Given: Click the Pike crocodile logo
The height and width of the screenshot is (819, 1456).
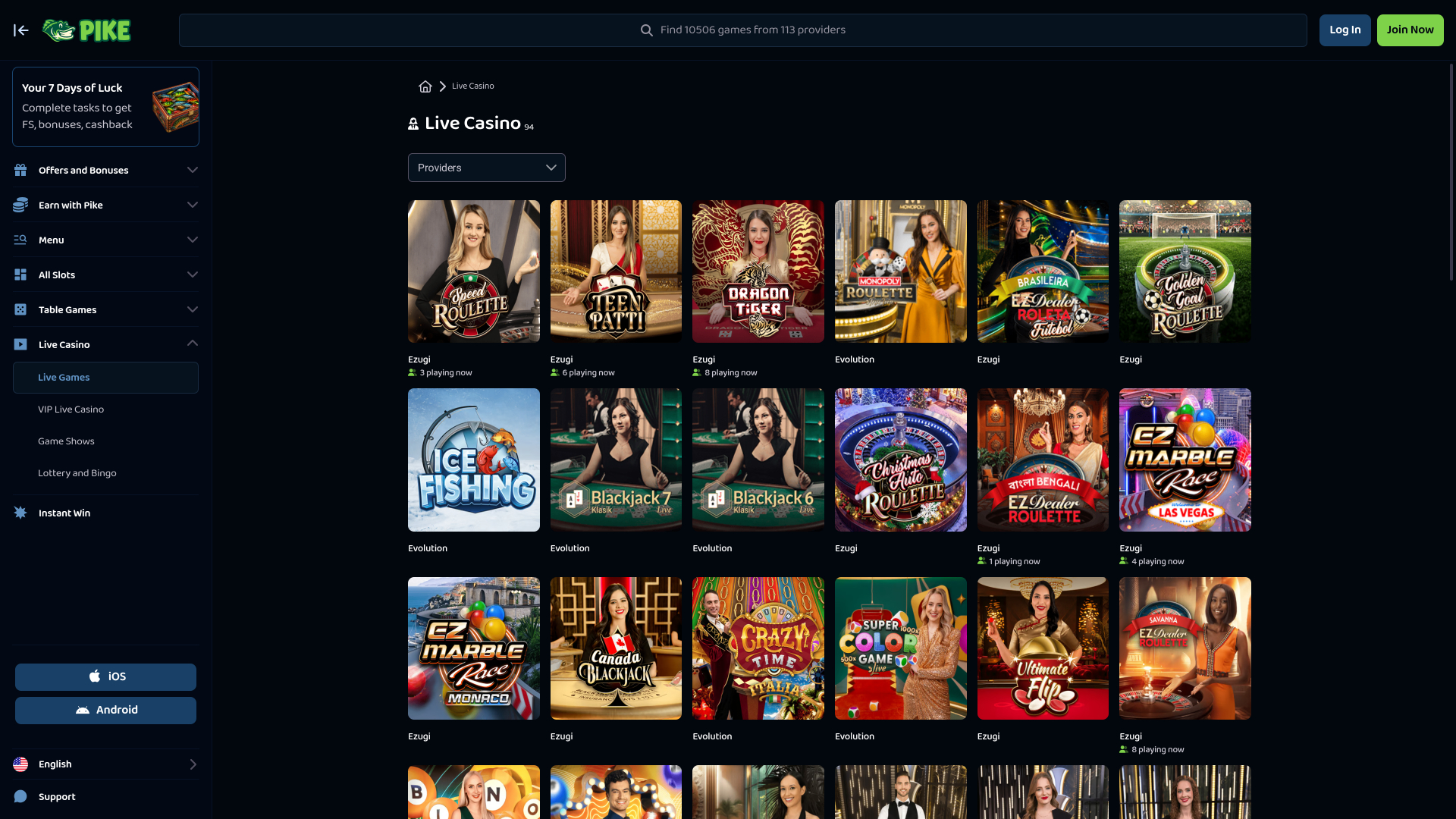Looking at the screenshot, I should [86, 30].
